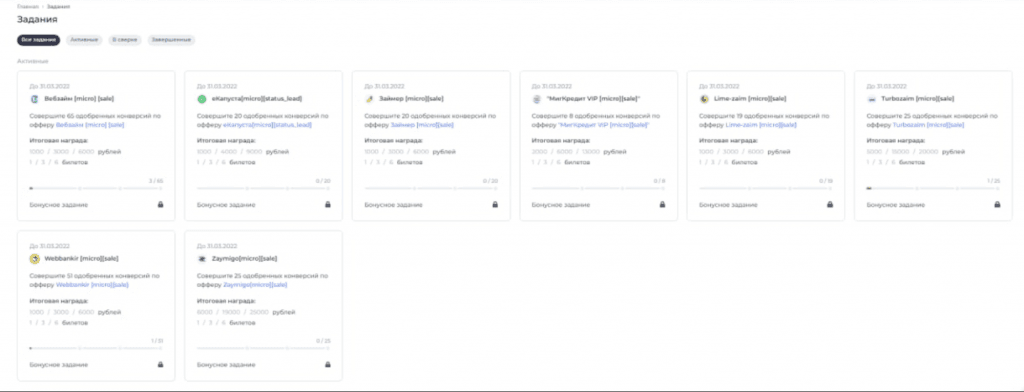Click the lock icon on Вебзайм card
Viewport: 1024px width, 392px height.
(x=161, y=204)
